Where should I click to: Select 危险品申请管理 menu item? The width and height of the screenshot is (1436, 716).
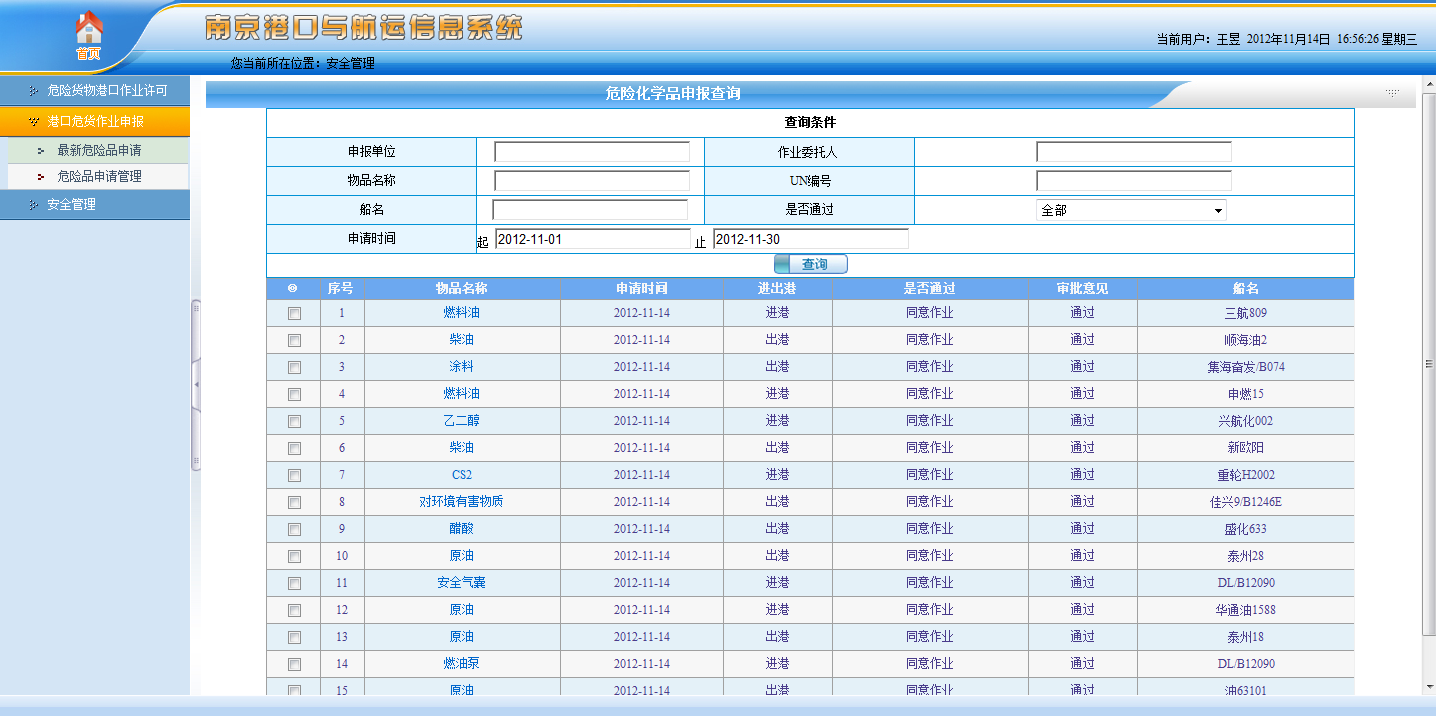point(99,177)
